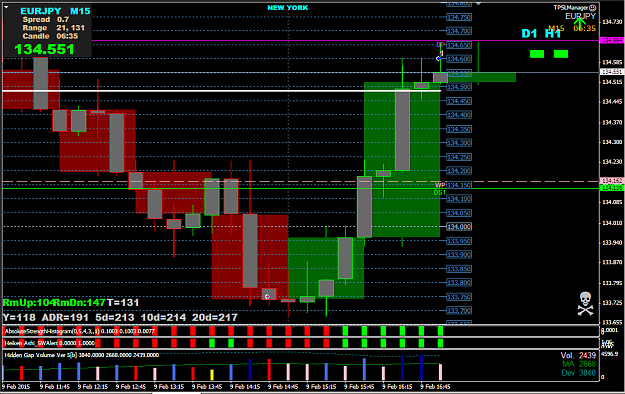This screenshot has height=394, width=625.
Task: Click the 133.655 price on the right axis
Action: pos(612,322)
